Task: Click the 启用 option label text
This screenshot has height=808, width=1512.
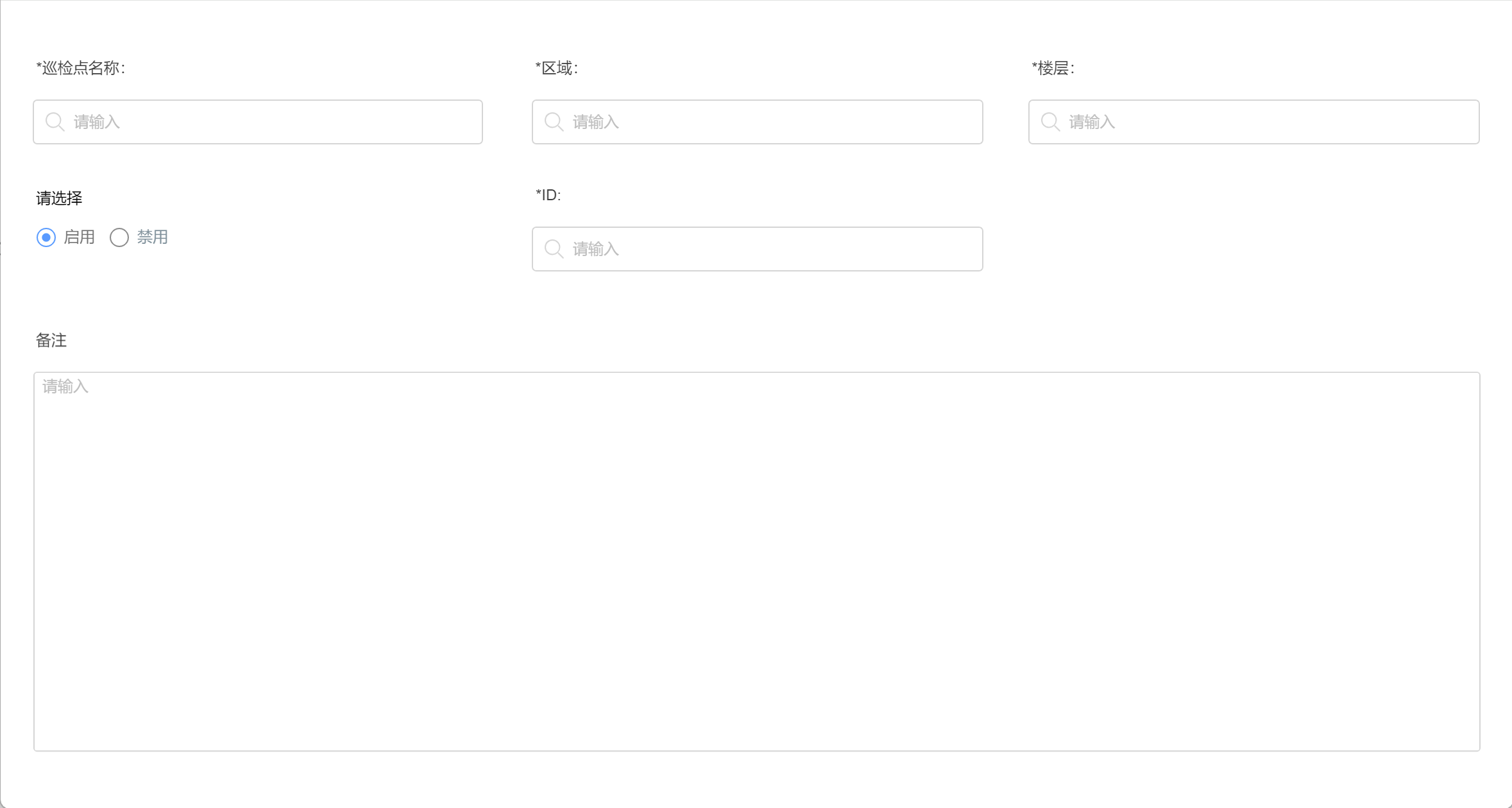Action: point(80,237)
